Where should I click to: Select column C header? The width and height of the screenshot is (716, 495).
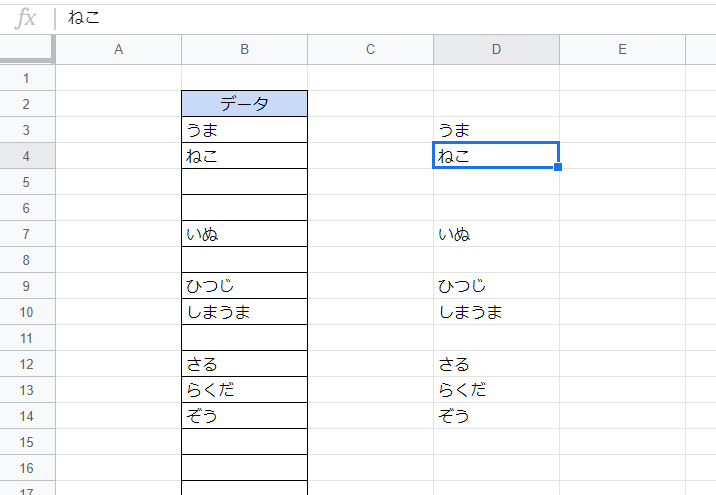pyautogui.click(x=370, y=50)
